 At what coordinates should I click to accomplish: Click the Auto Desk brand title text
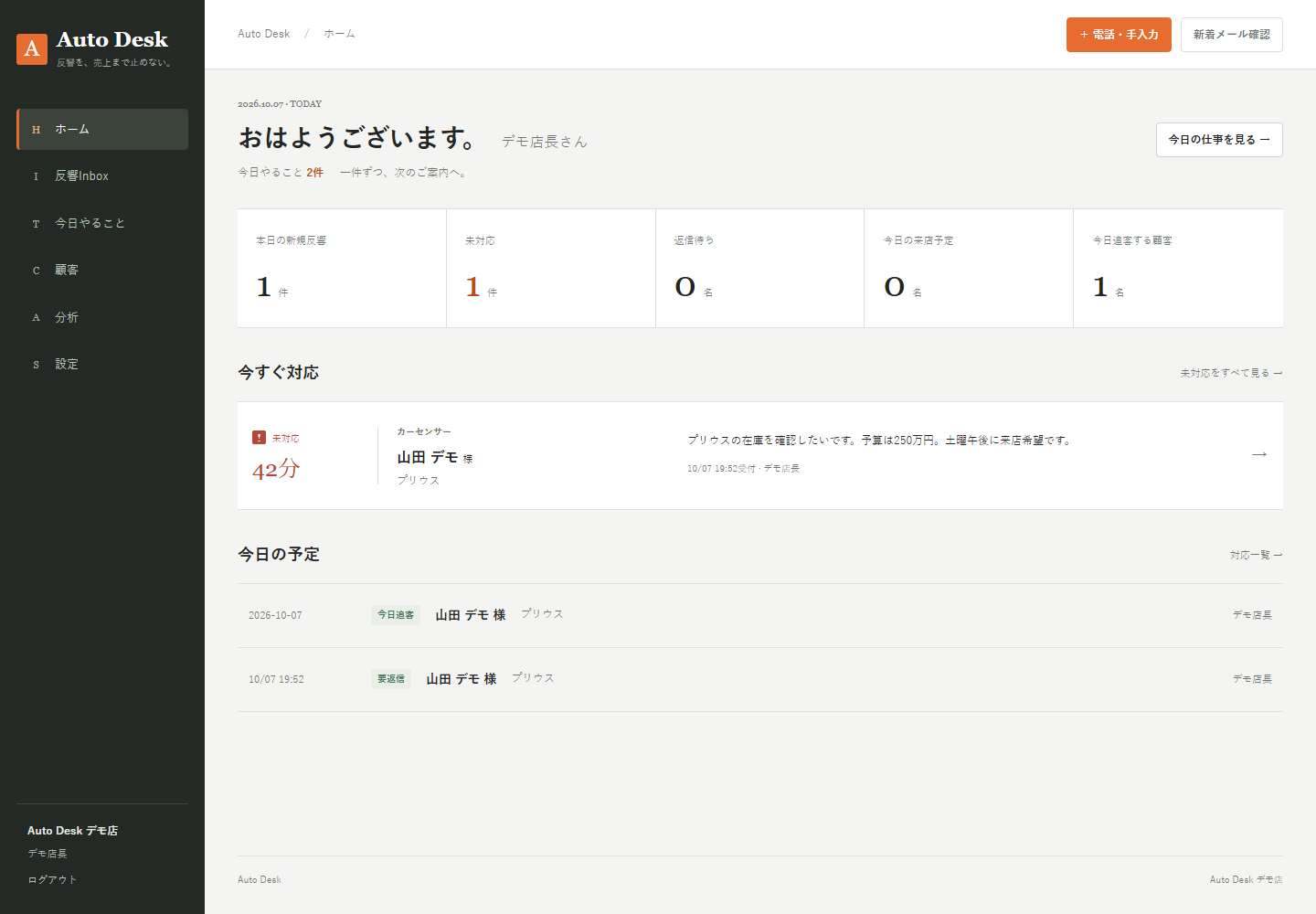tap(112, 39)
